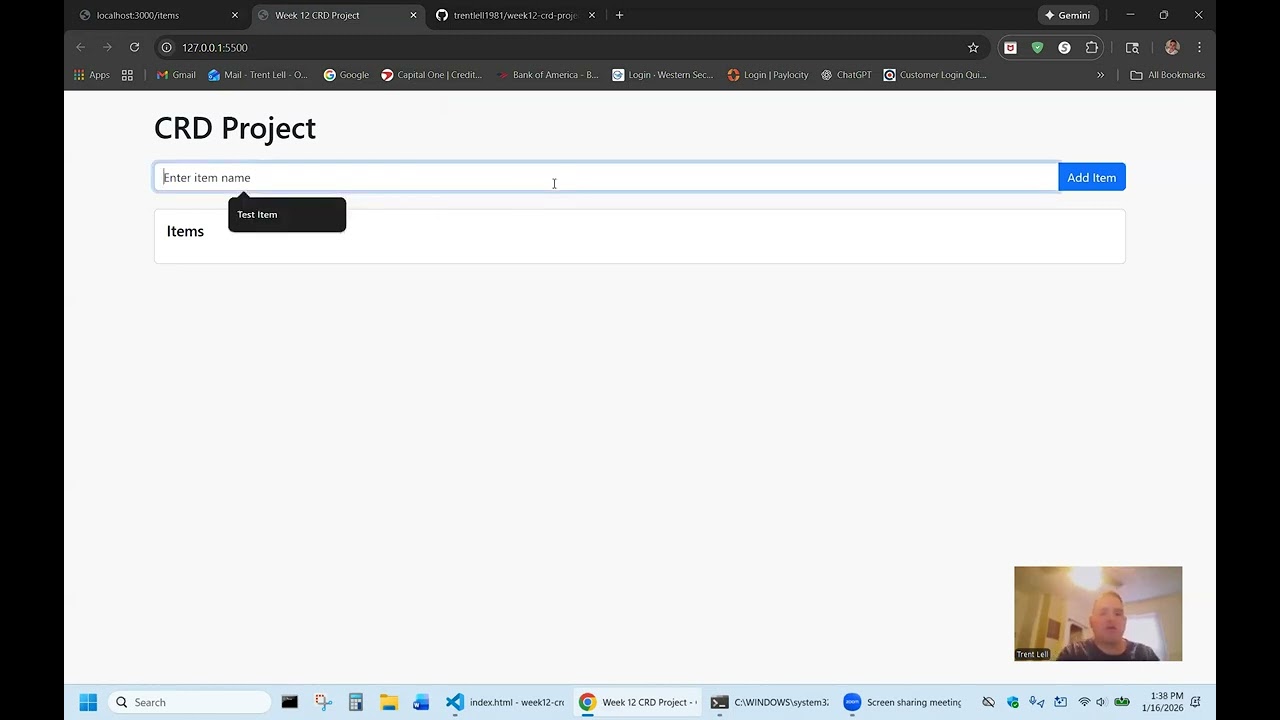This screenshot has width=1280, height=720.
Task: Open the terminal icon on the taskbar
Action: 289,702
